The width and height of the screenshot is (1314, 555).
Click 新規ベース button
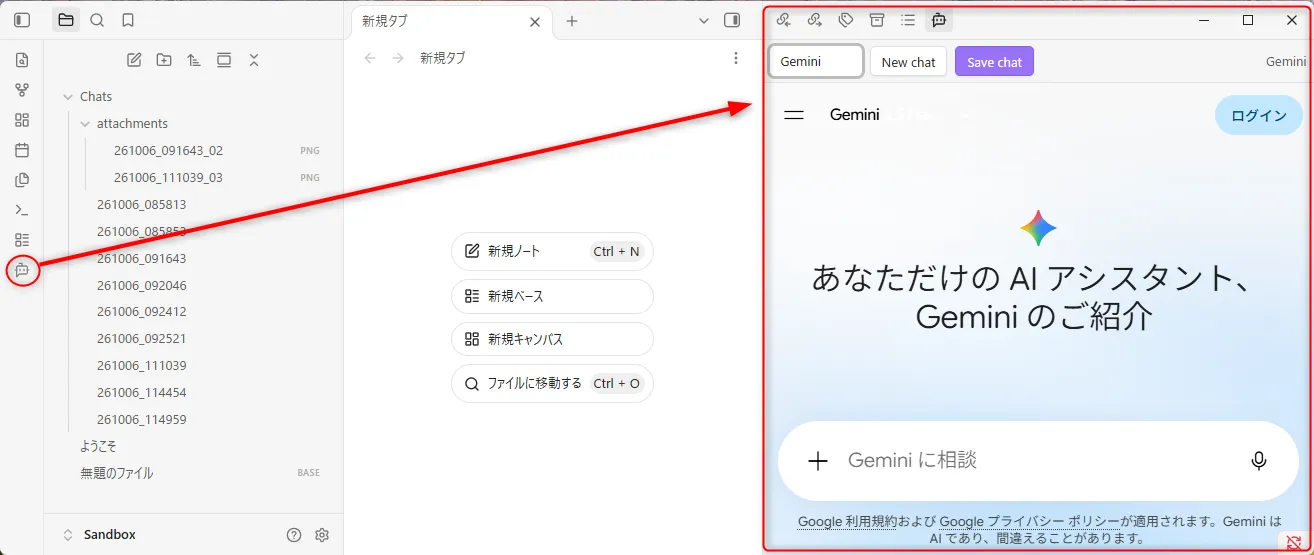pos(552,296)
